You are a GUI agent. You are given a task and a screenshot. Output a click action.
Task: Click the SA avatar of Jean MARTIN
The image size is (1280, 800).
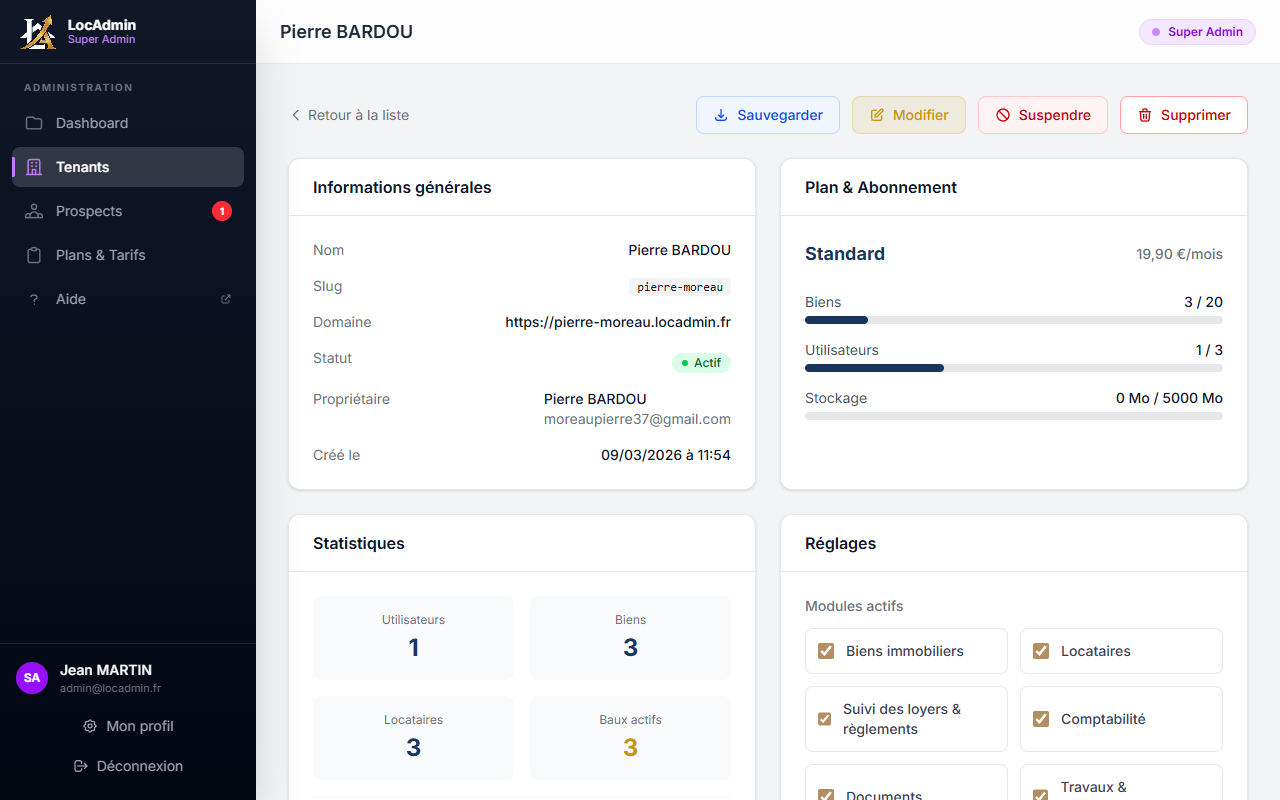click(x=31, y=678)
